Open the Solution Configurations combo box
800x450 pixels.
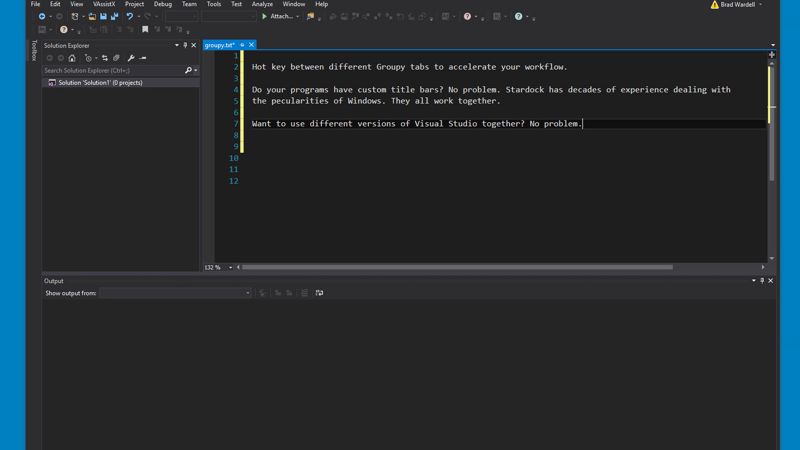click(x=182, y=16)
